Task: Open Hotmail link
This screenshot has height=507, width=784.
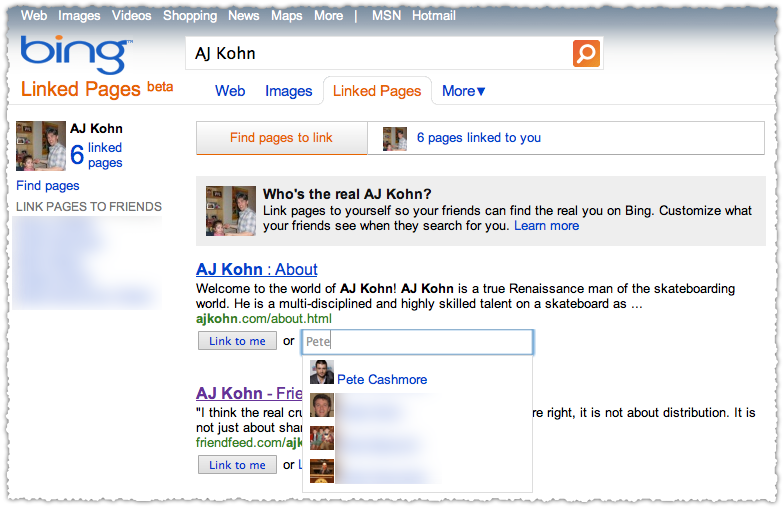Action: [434, 16]
